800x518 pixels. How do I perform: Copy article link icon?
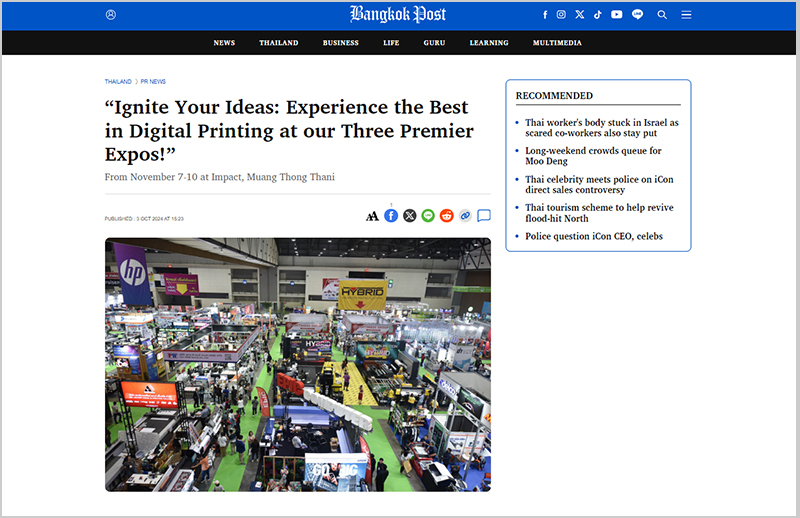(465, 216)
